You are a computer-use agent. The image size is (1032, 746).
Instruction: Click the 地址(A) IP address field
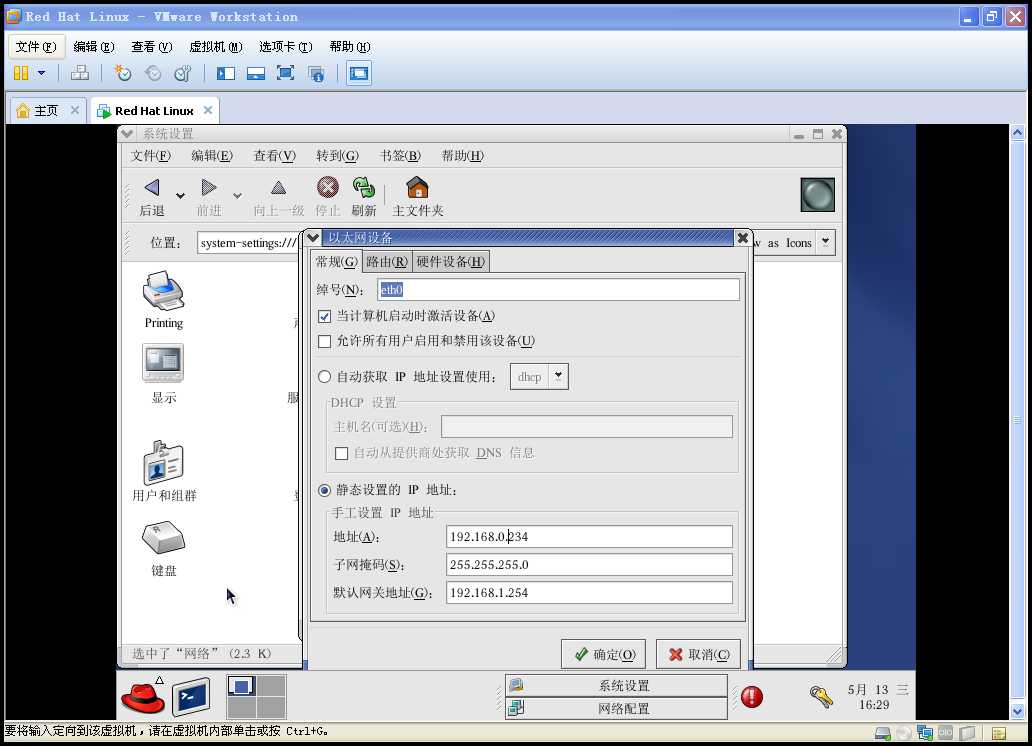589,537
